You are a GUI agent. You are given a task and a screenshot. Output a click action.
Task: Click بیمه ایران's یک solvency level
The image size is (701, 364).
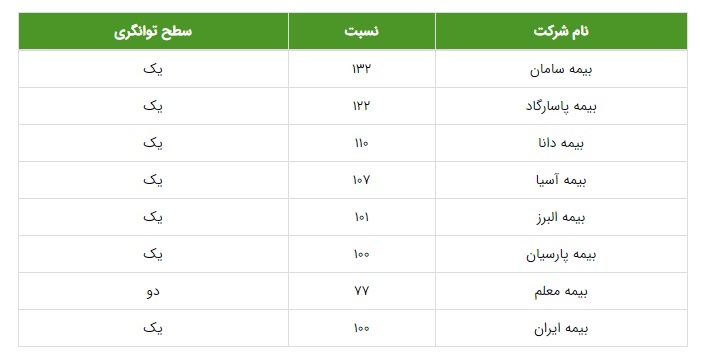[153, 329]
